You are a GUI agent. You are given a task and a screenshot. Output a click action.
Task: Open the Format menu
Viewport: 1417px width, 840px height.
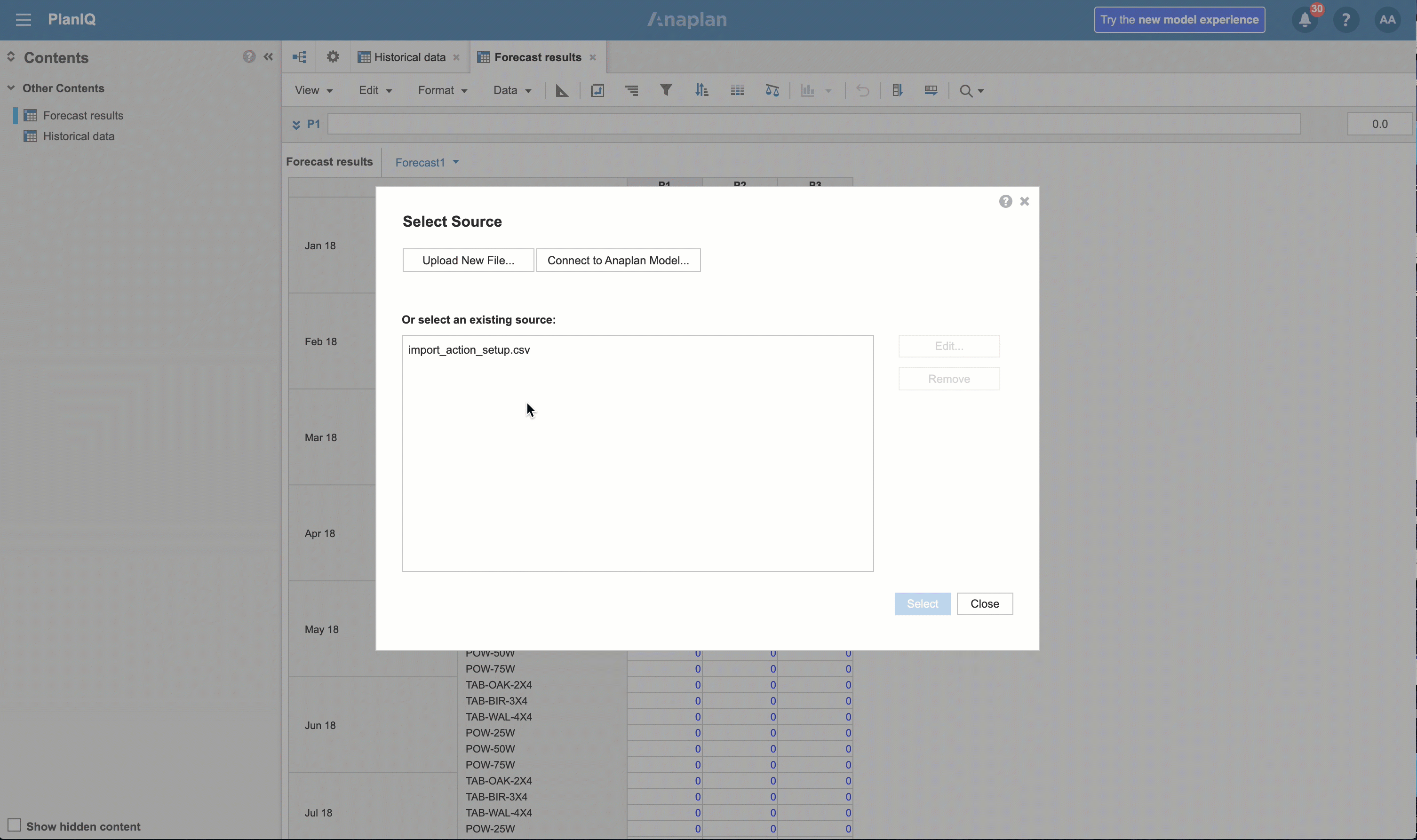(x=443, y=91)
